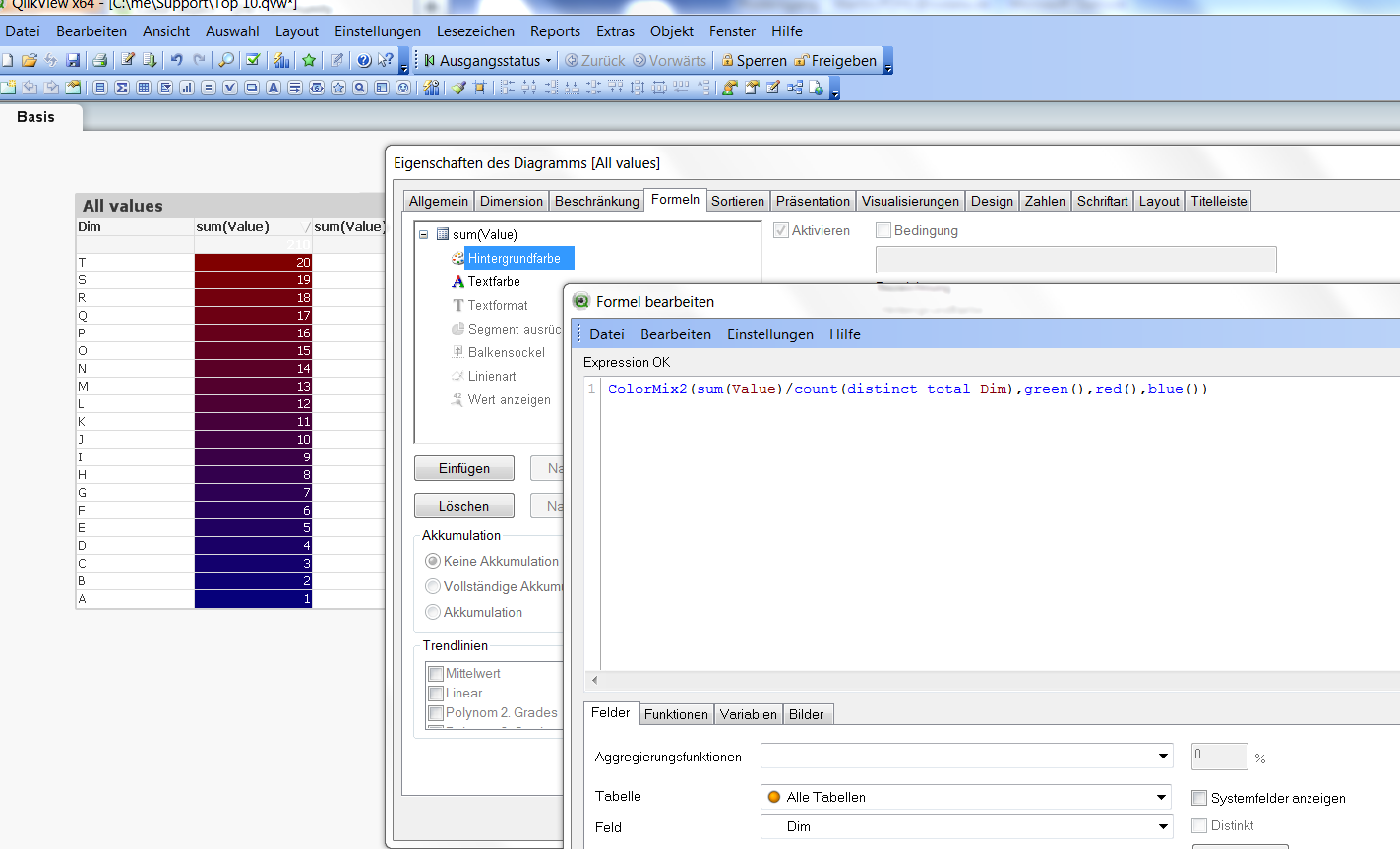Enable the Mittelwert trendline checkbox
Image resolution: width=1400 pixels, height=849 pixels.
point(436,674)
